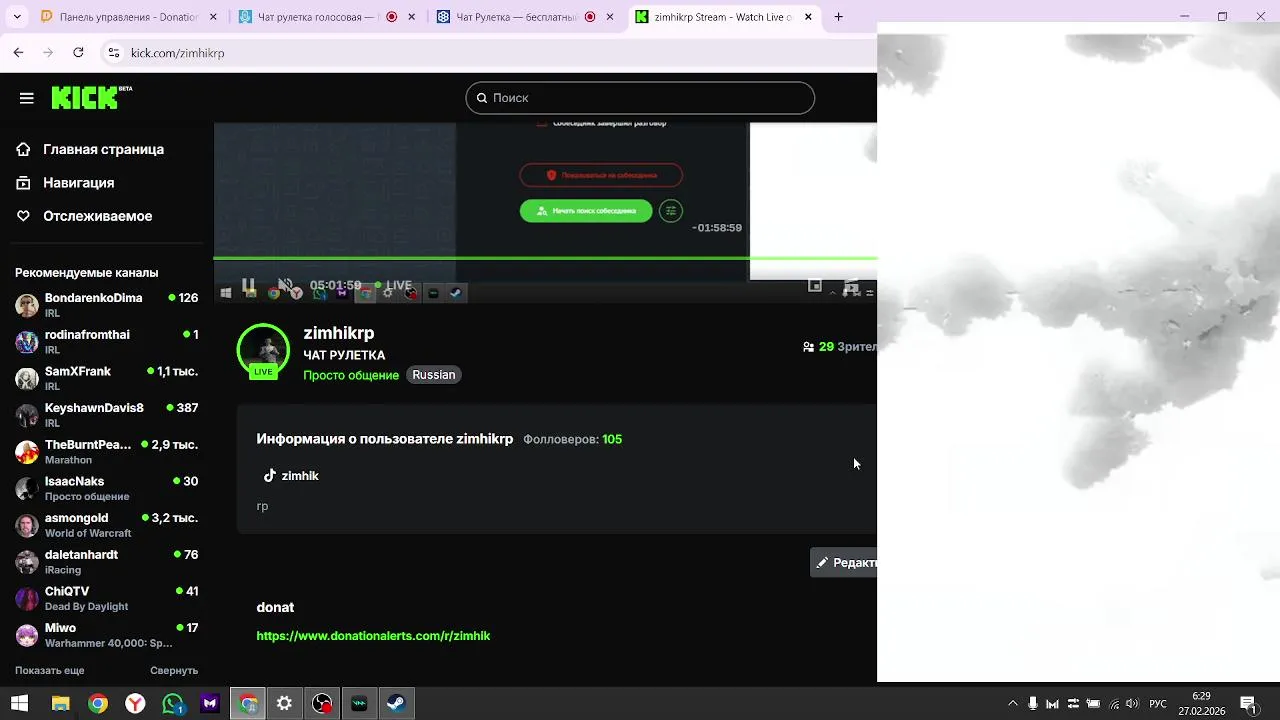Viewport: 1280px width, 720px height.
Task: Click zimhikrp streamer avatar
Action: pyautogui.click(x=263, y=350)
